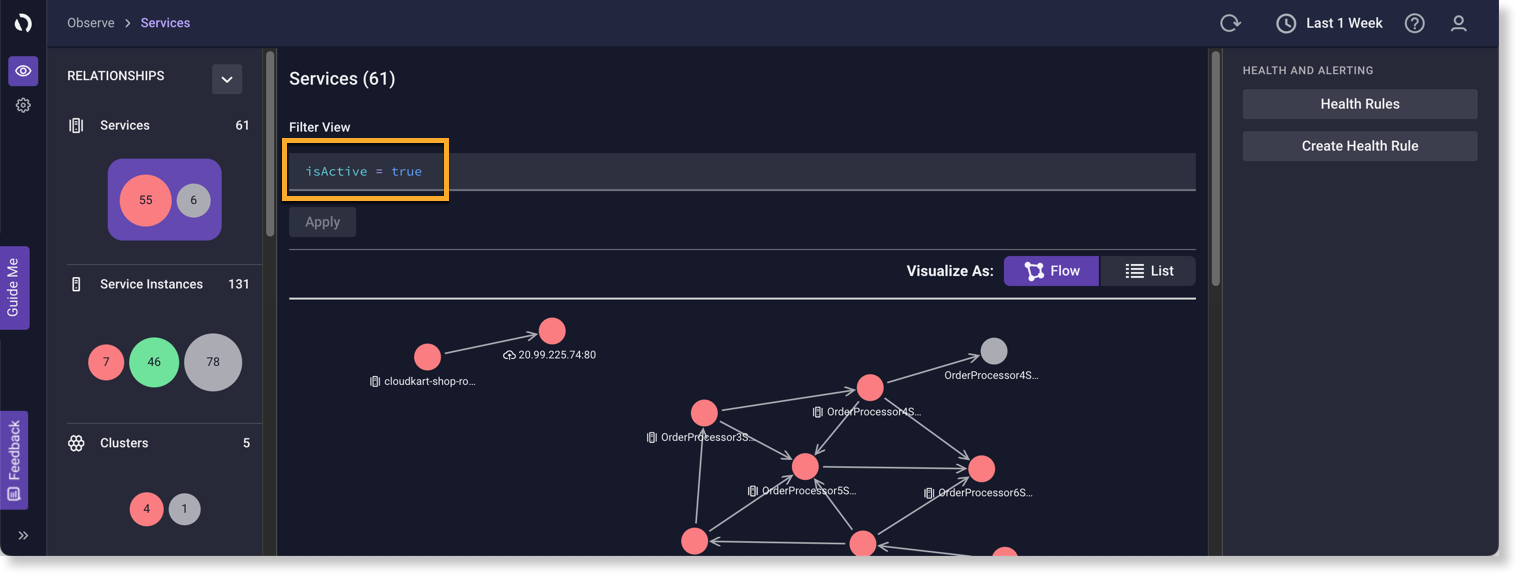Select the gray 6 services bubble
The width and height of the screenshot is (1517, 574).
click(x=194, y=200)
